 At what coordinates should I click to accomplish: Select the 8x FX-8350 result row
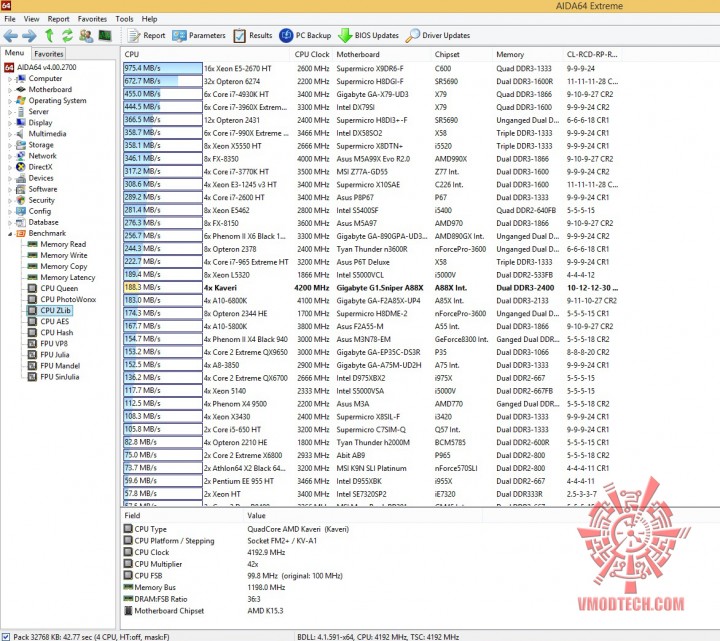pyautogui.click(x=371, y=159)
